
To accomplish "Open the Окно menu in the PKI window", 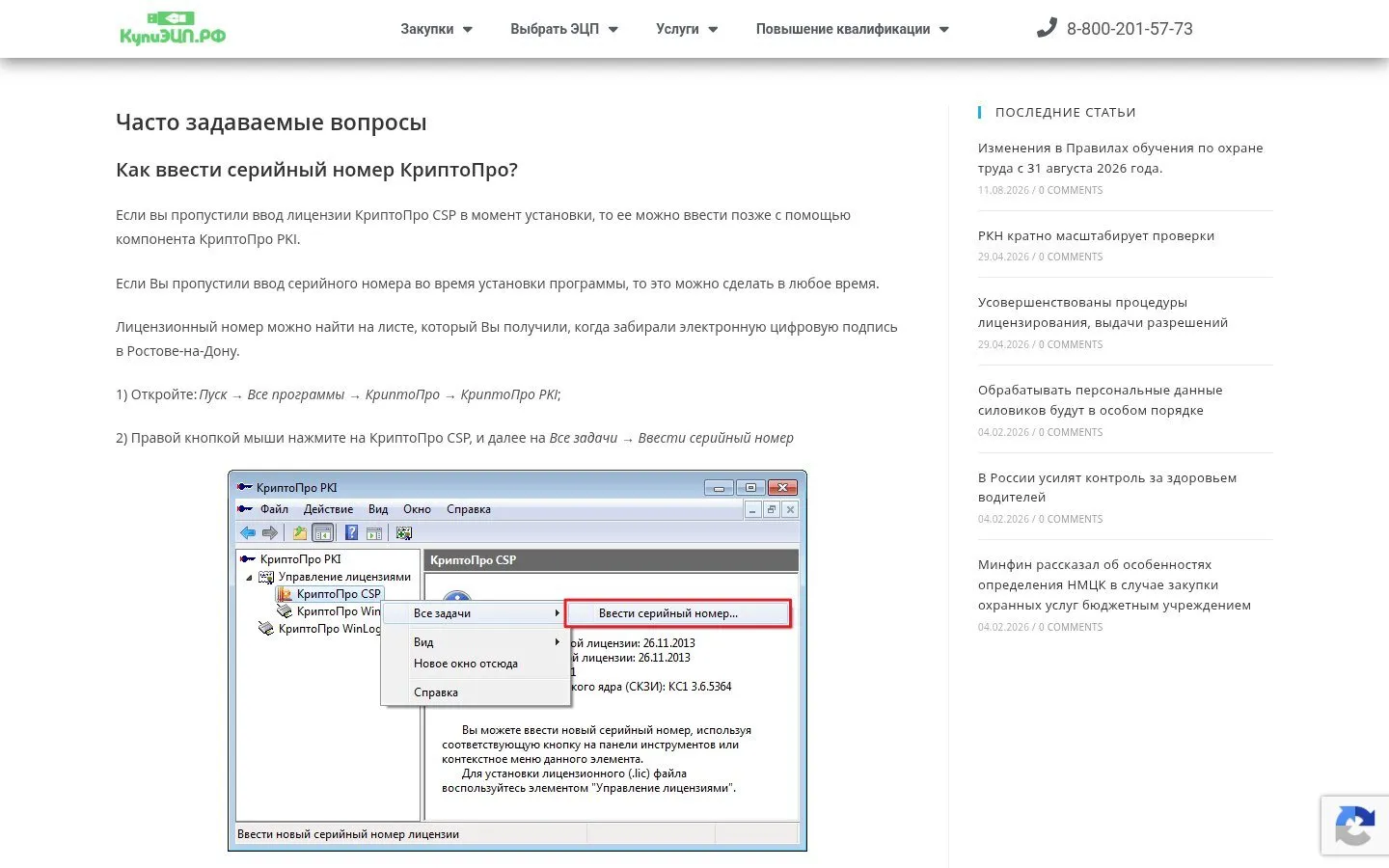I will tap(417, 509).
